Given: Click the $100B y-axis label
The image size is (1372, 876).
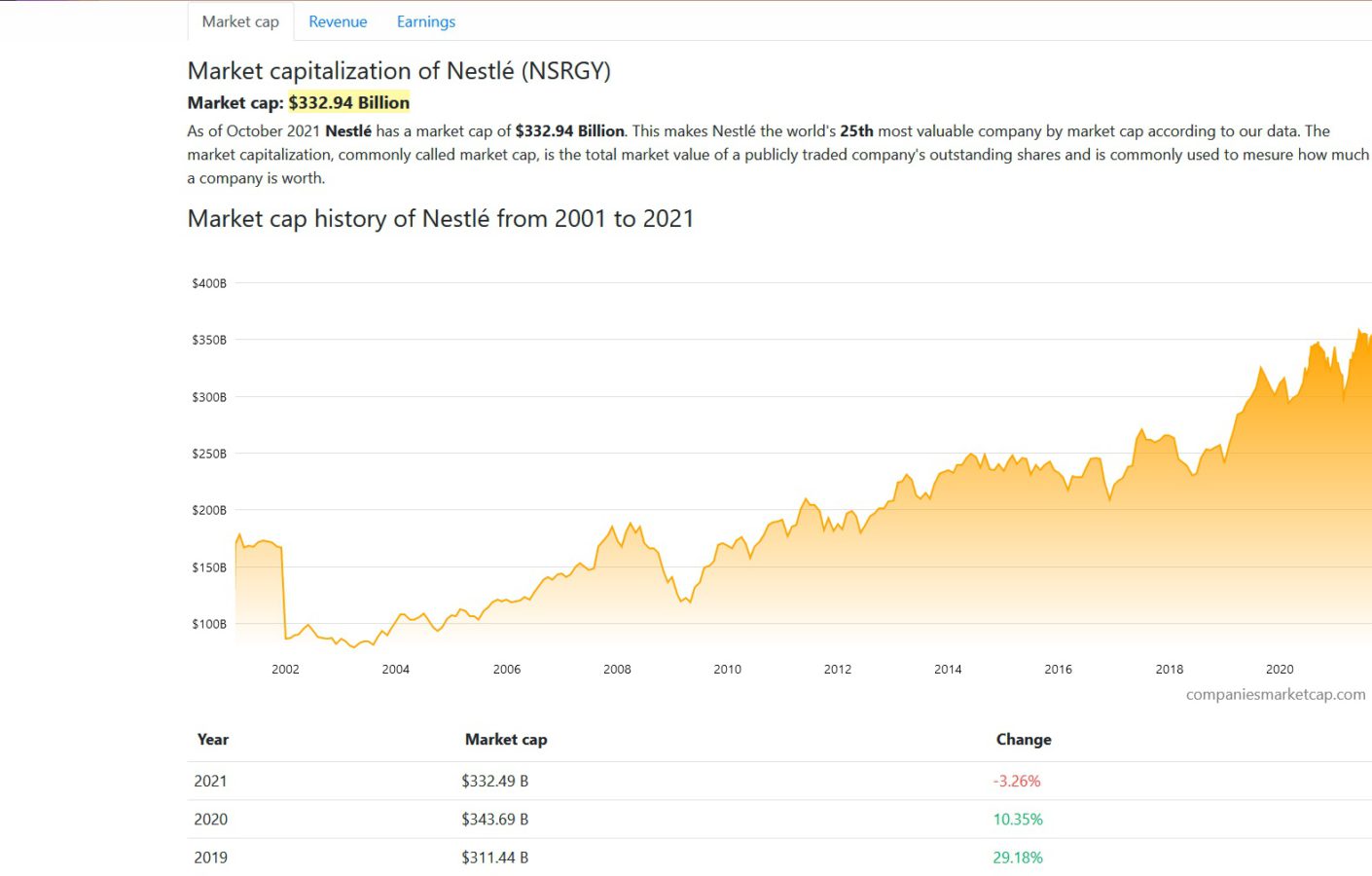Looking at the screenshot, I should (x=209, y=624).
